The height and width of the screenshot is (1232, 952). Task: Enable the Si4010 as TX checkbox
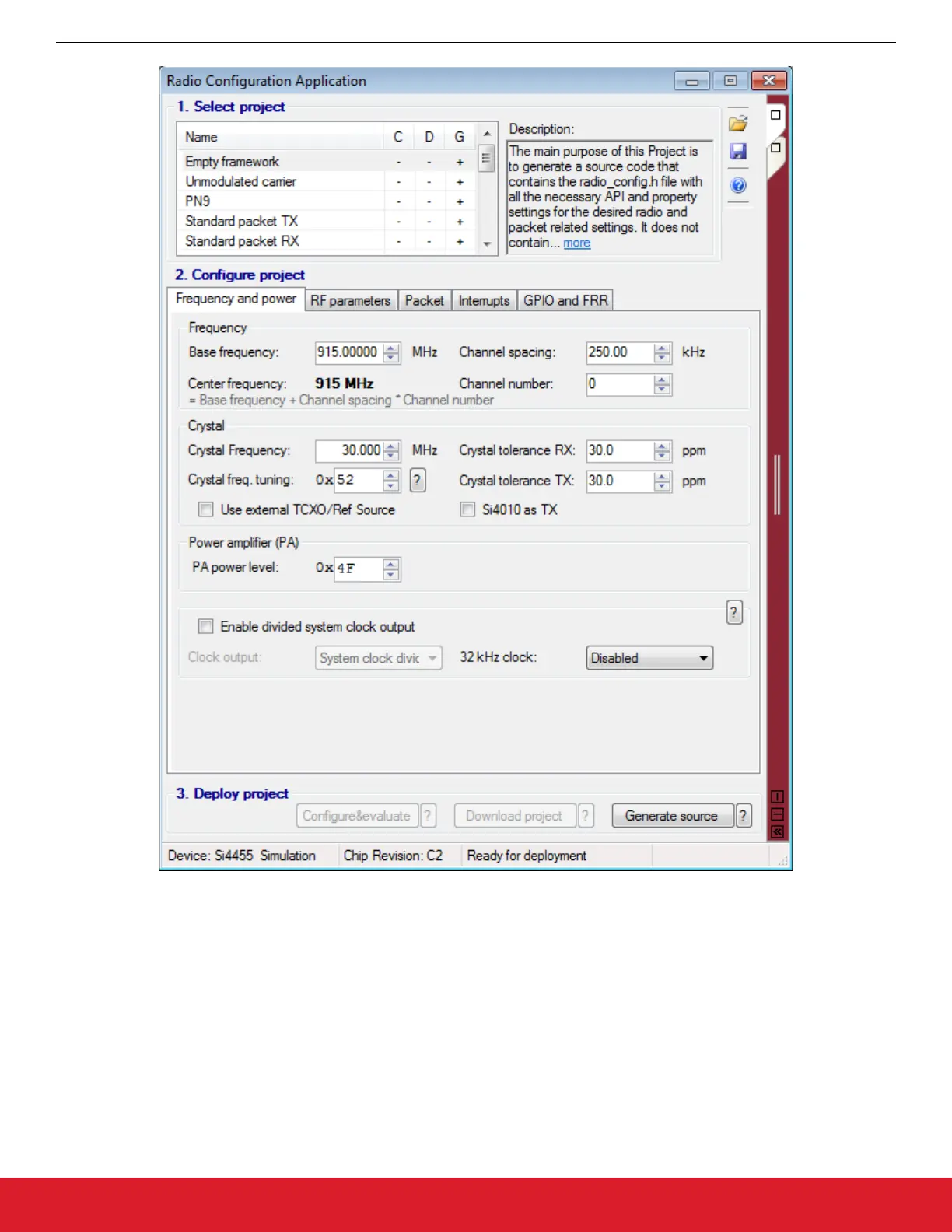pos(467,509)
